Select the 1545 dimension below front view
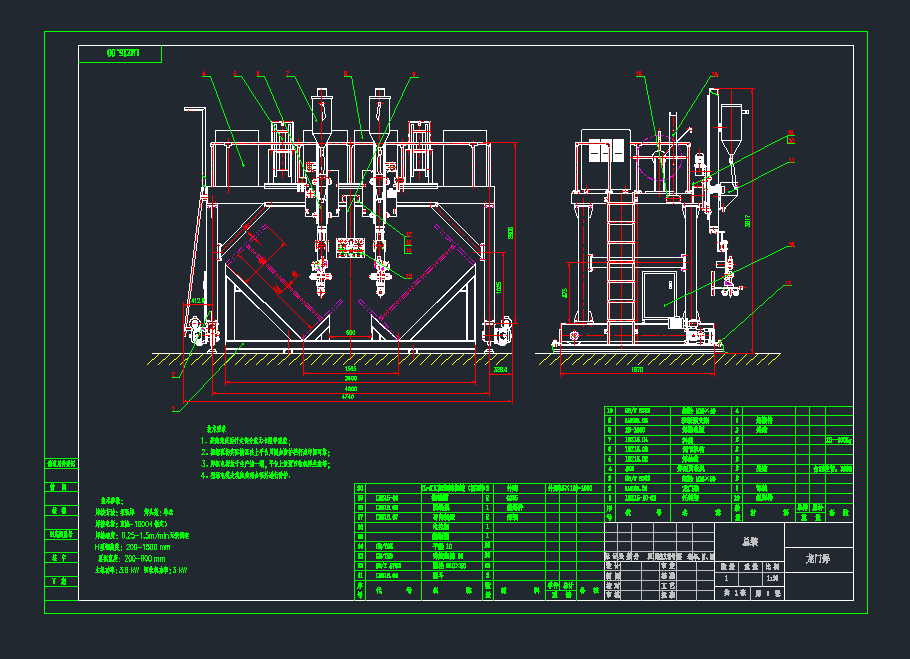Image resolution: width=910 pixels, height=659 pixels. [x=349, y=369]
